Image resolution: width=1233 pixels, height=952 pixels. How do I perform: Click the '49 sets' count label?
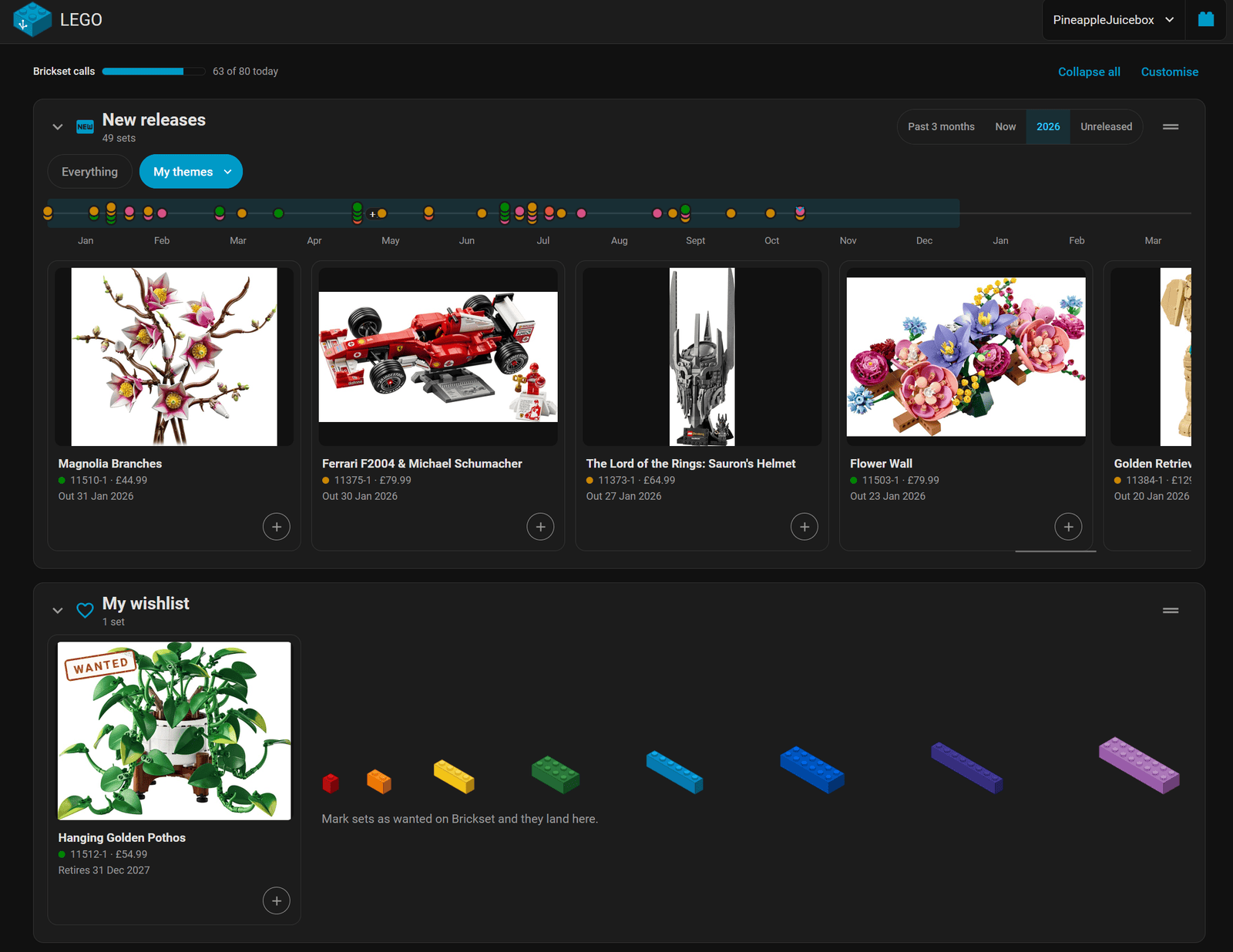[119, 139]
